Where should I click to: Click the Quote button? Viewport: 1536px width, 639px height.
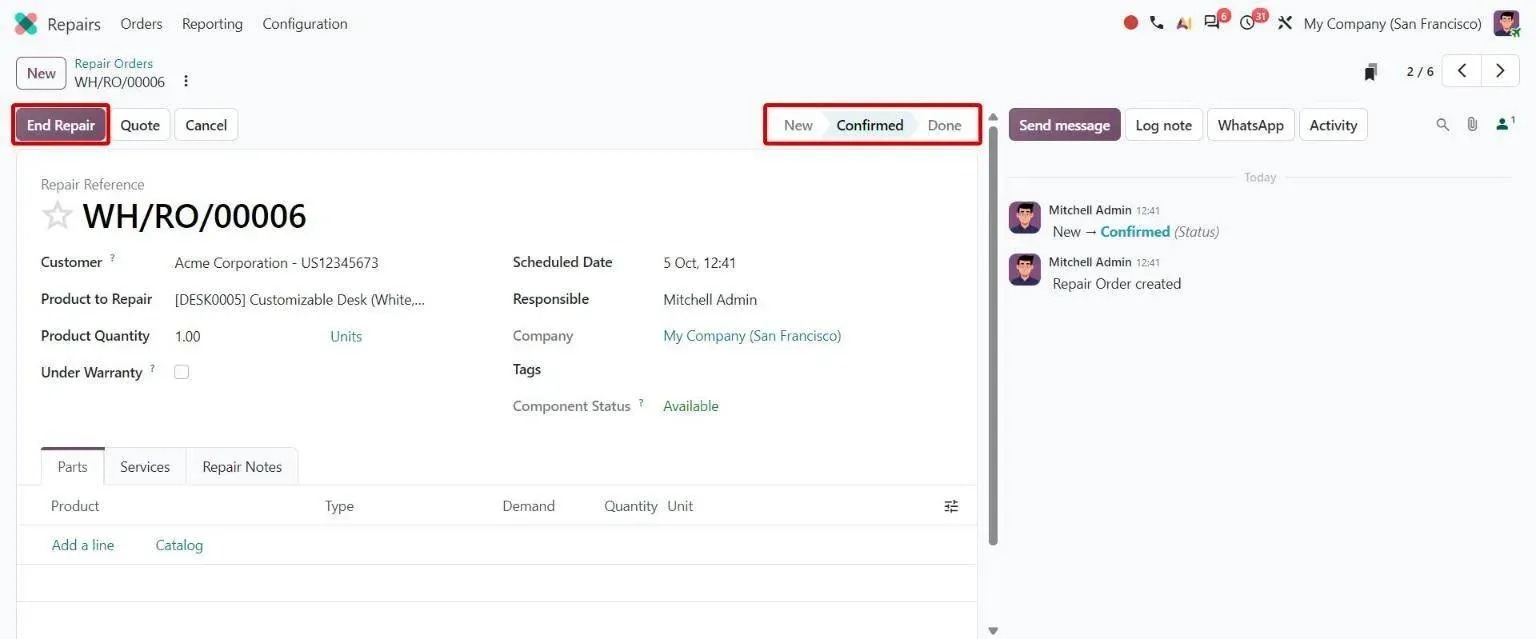point(140,125)
